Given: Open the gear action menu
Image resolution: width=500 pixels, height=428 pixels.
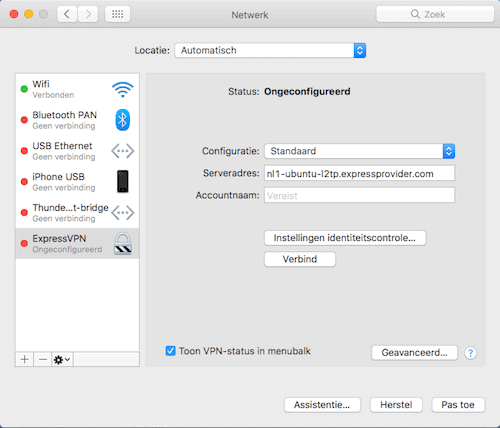Looking at the screenshot, I should point(62,359).
